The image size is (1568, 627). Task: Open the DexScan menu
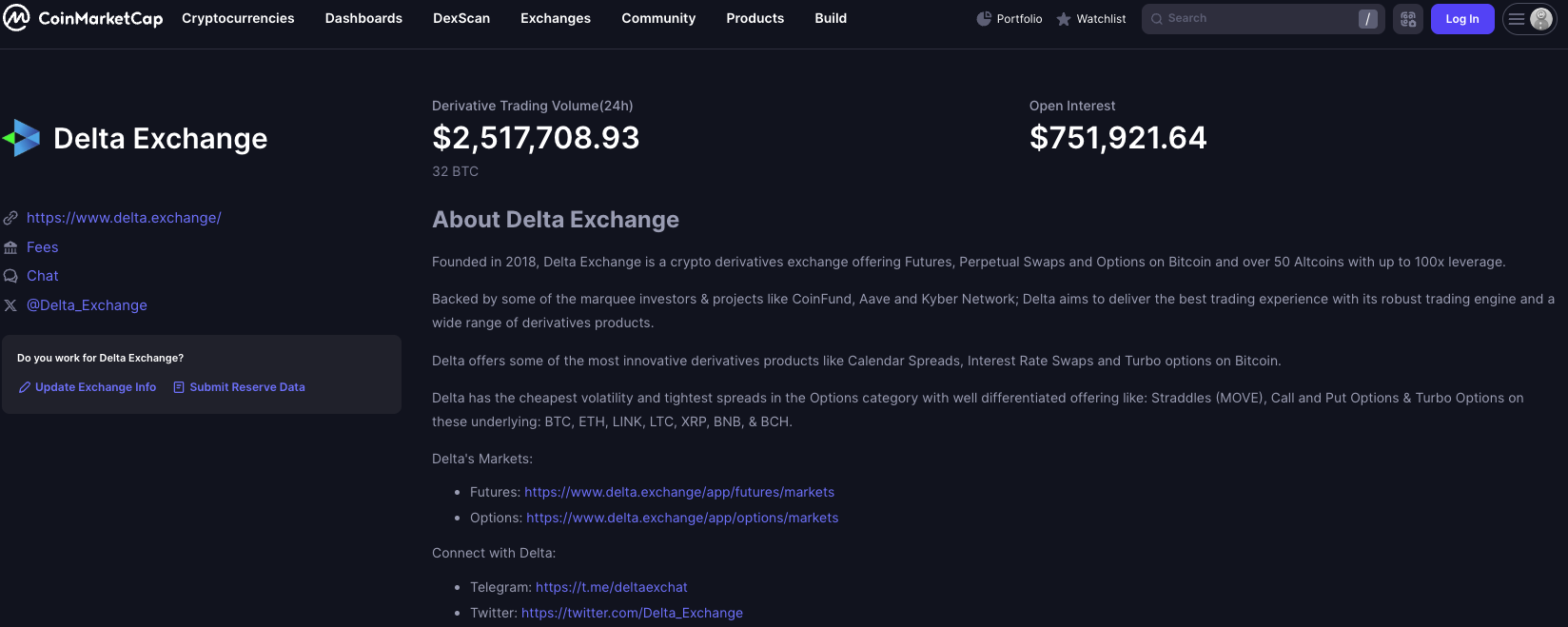tap(461, 18)
